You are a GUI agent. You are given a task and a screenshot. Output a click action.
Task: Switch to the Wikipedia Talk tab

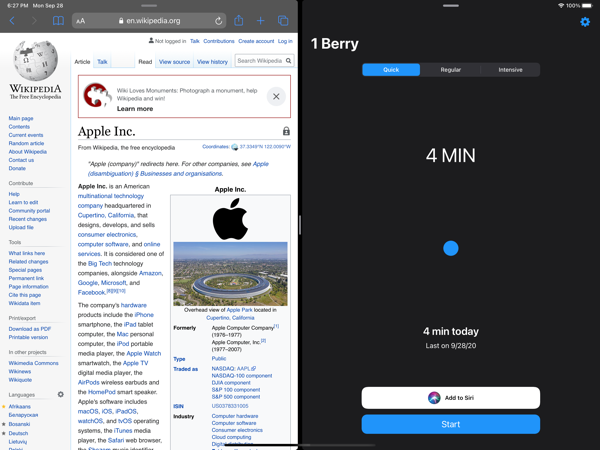(102, 62)
